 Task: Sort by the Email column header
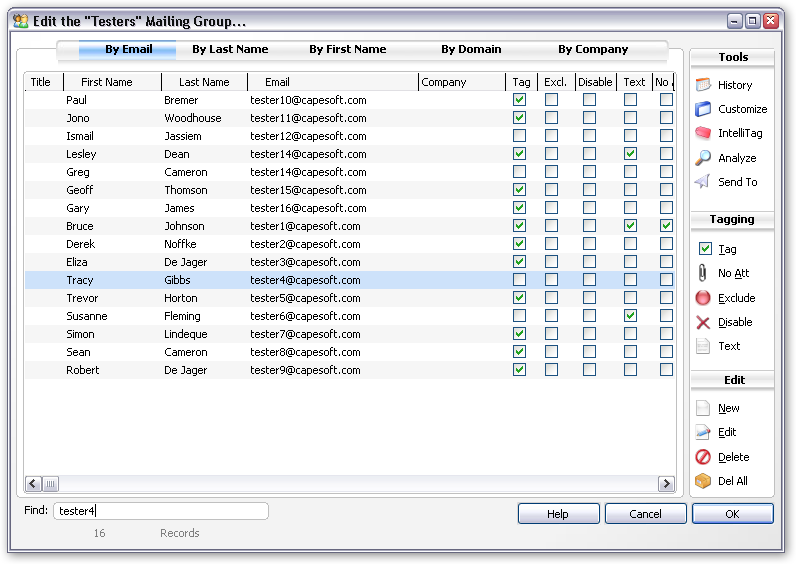277,82
